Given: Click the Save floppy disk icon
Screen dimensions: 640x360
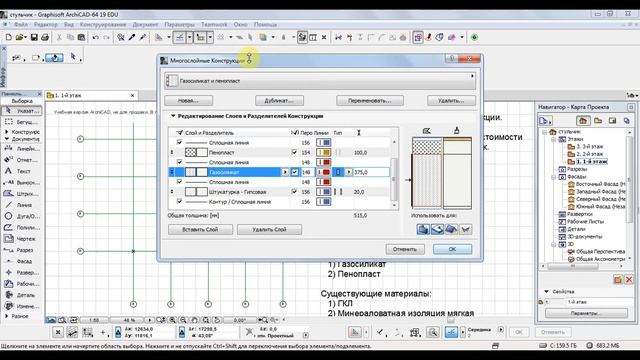Looking at the screenshot, I should [34, 38].
